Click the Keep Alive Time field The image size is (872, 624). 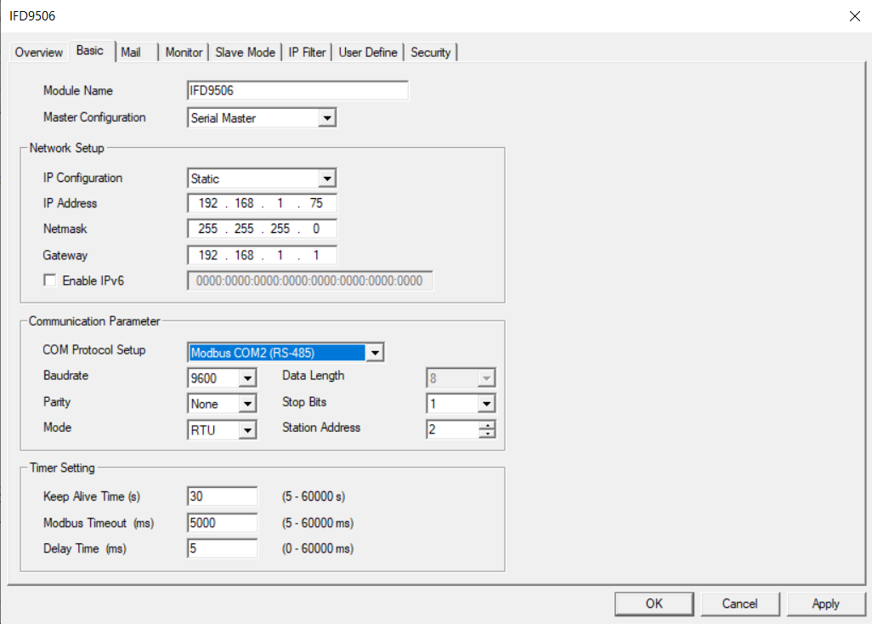[222, 497]
